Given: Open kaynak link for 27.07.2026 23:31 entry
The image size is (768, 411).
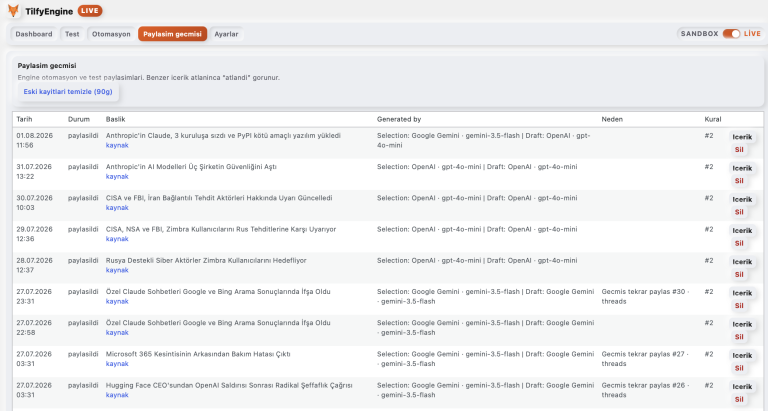Looking at the screenshot, I should [x=117, y=301].
